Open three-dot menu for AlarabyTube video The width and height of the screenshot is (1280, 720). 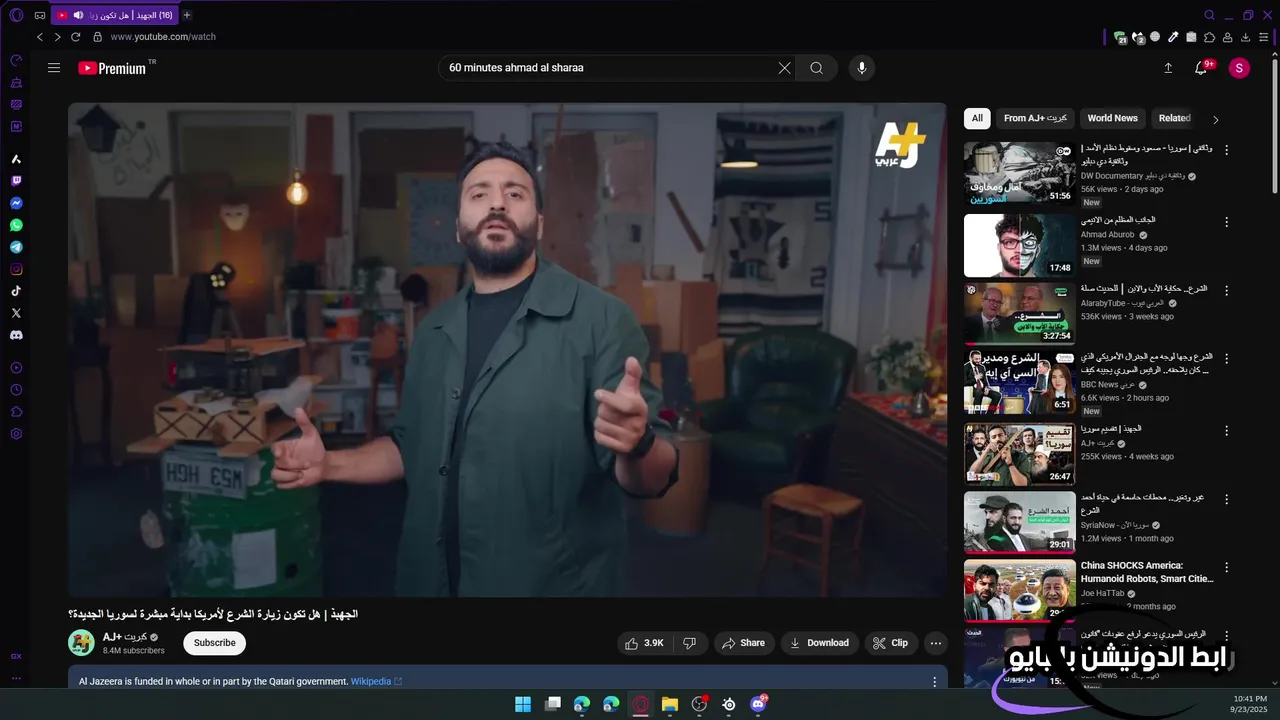1227,290
